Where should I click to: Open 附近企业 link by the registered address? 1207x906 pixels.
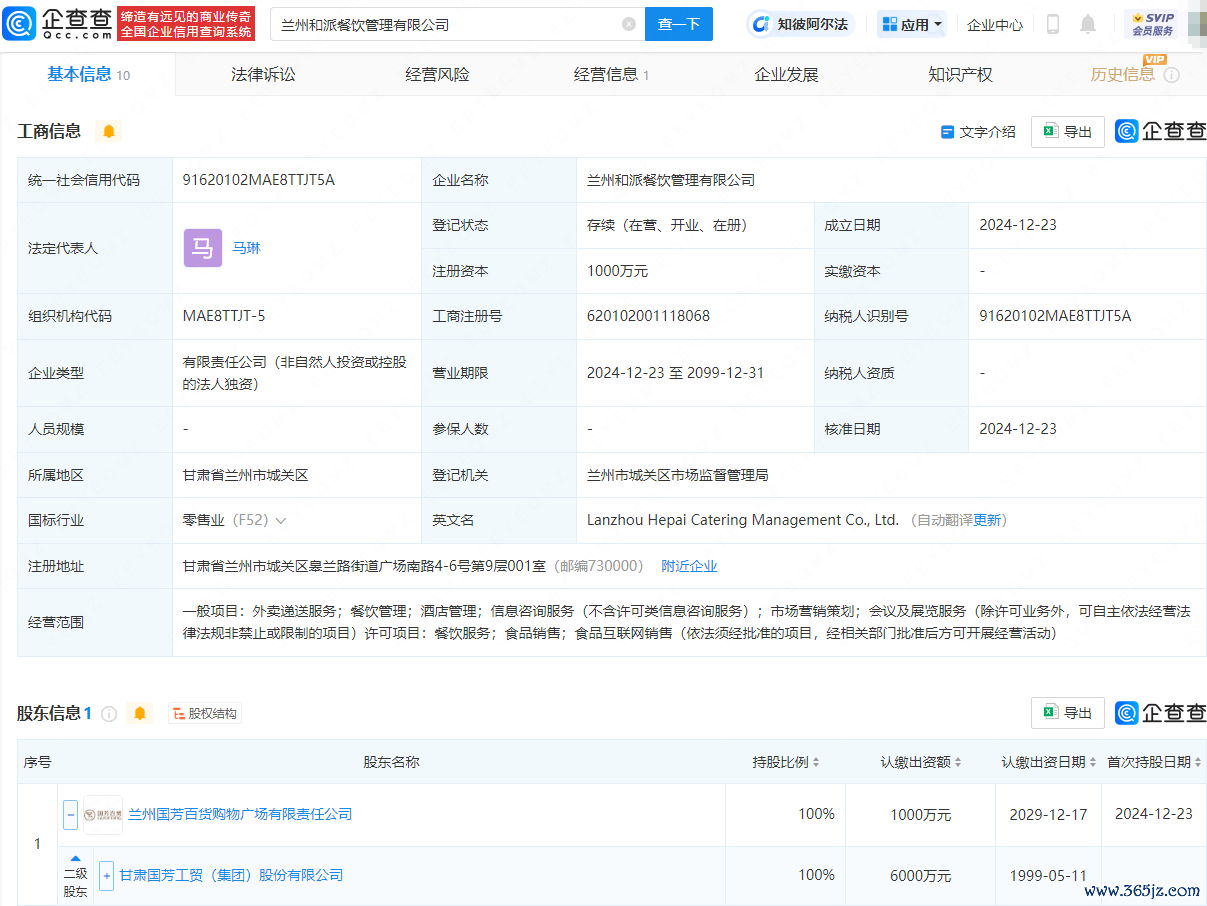tap(689, 566)
